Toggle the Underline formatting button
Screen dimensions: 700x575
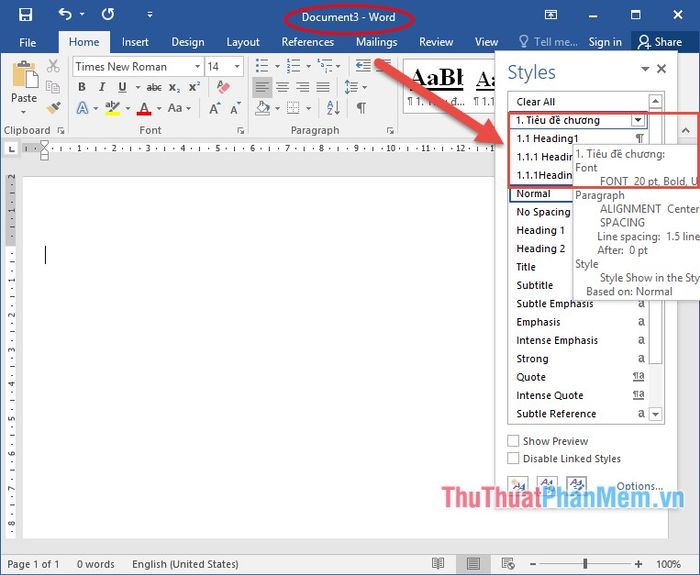[122, 87]
